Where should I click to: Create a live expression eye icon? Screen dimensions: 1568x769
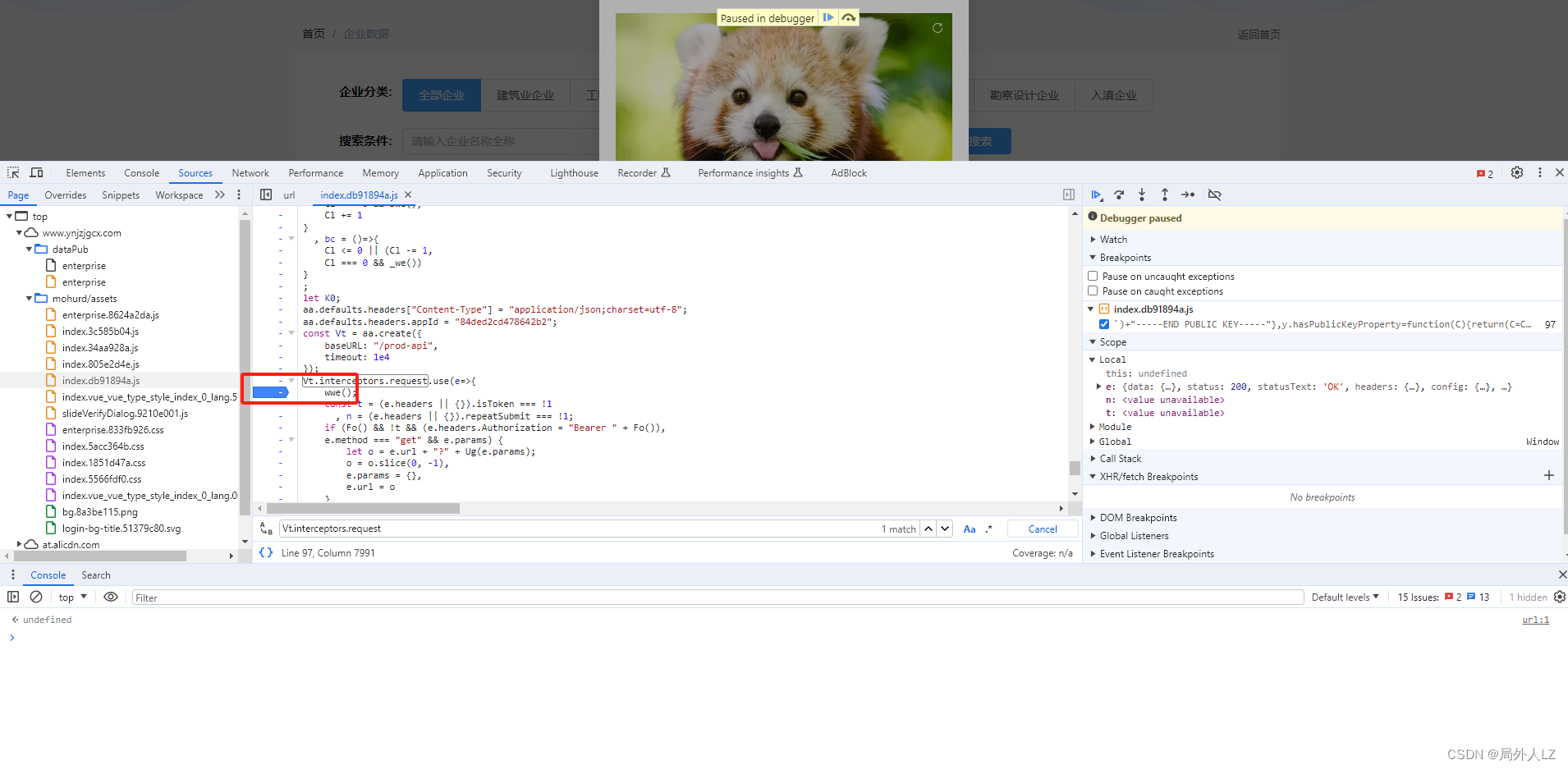click(111, 597)
